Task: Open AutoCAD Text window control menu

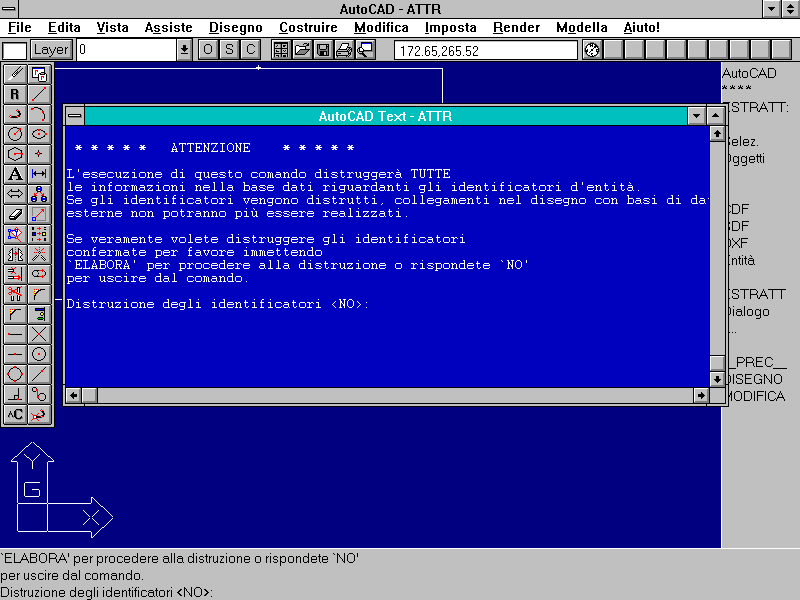Action: 74,116
